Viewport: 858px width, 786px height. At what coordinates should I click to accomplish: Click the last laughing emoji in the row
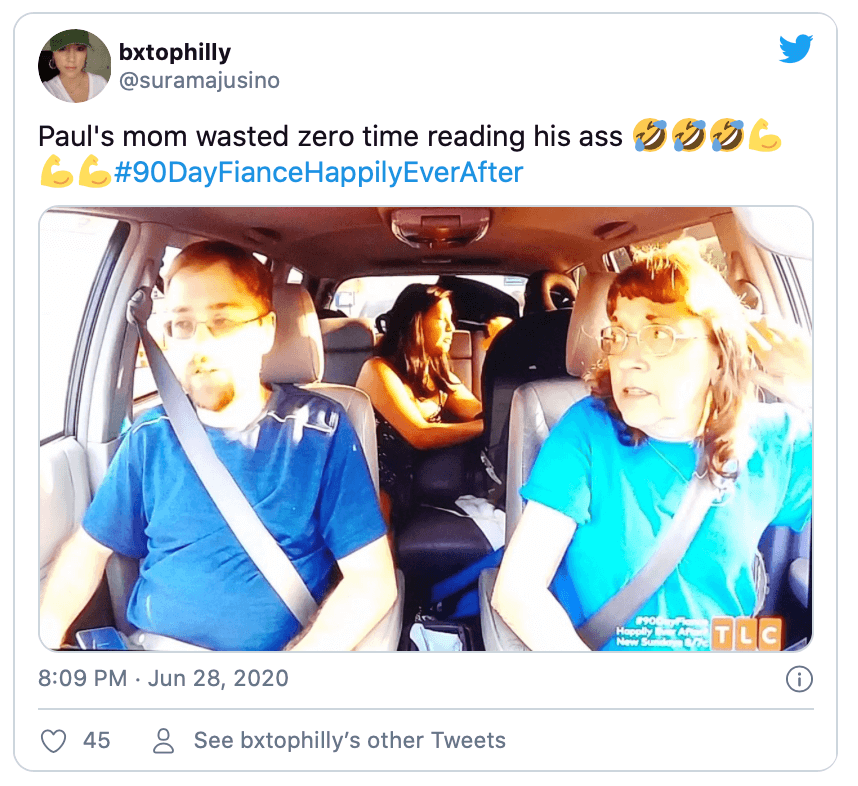point(727,135)
